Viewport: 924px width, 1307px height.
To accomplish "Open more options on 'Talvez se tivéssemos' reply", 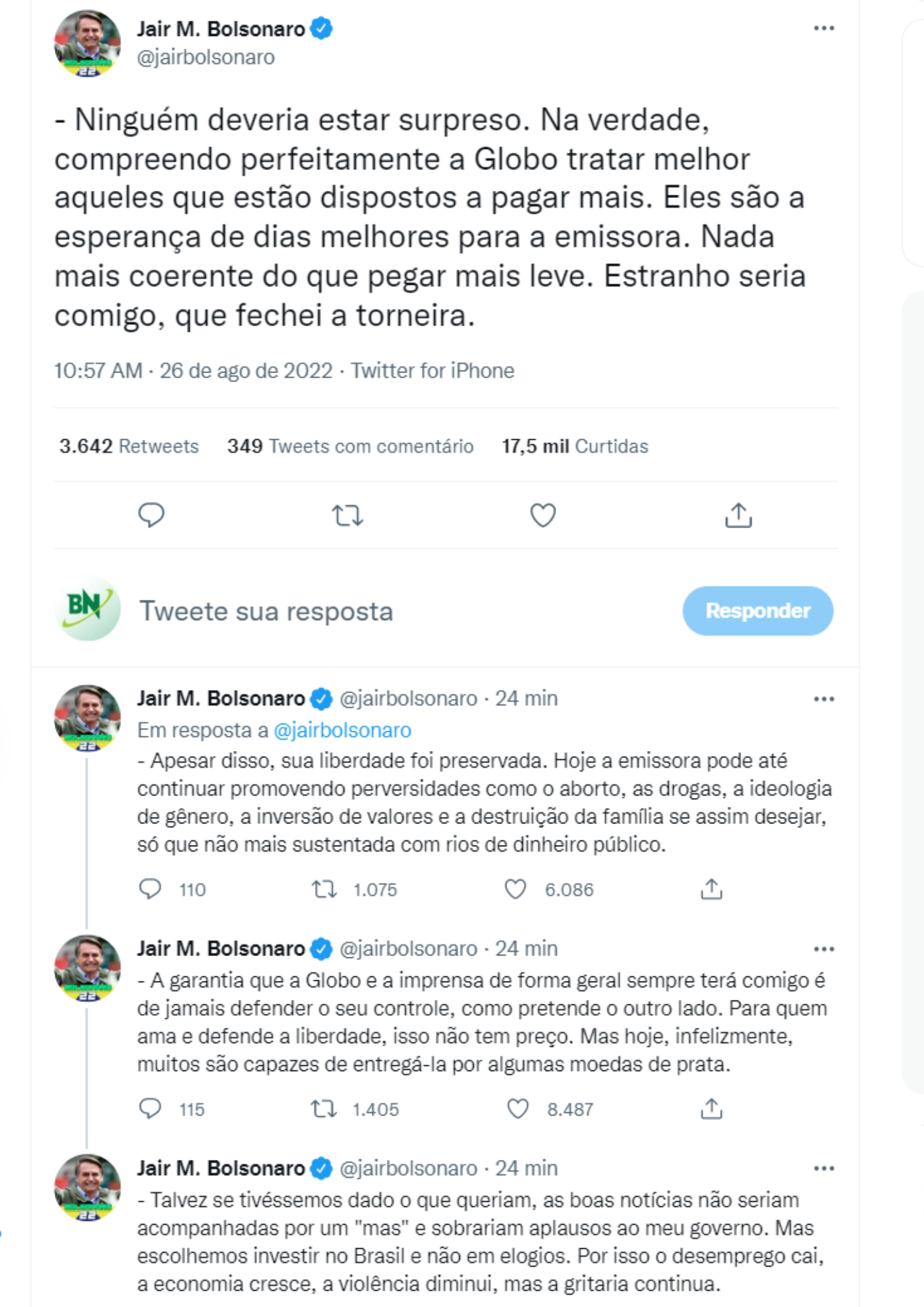I will [x=823, y=1168].
